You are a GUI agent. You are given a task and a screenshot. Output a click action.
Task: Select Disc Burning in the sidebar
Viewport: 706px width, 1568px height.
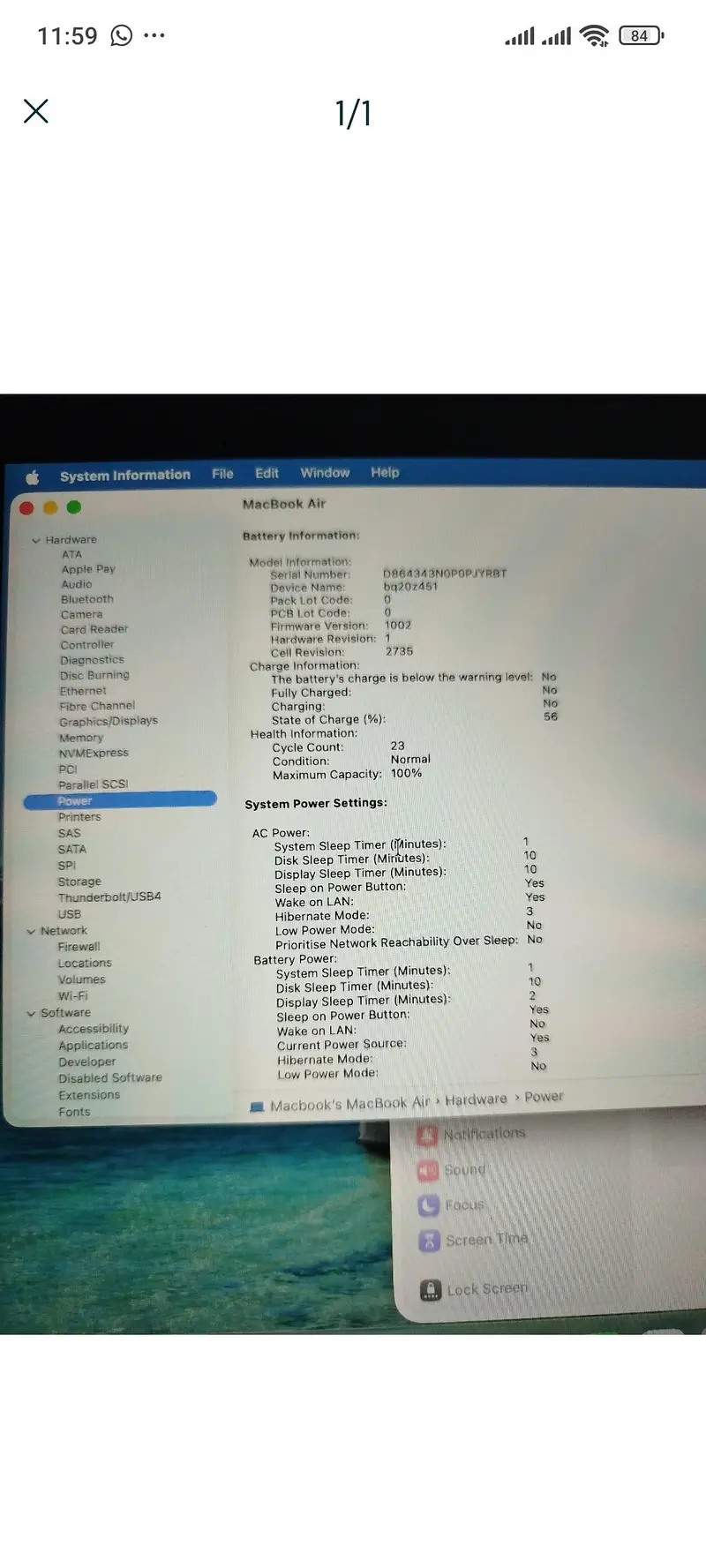click(x=94, y=675)
